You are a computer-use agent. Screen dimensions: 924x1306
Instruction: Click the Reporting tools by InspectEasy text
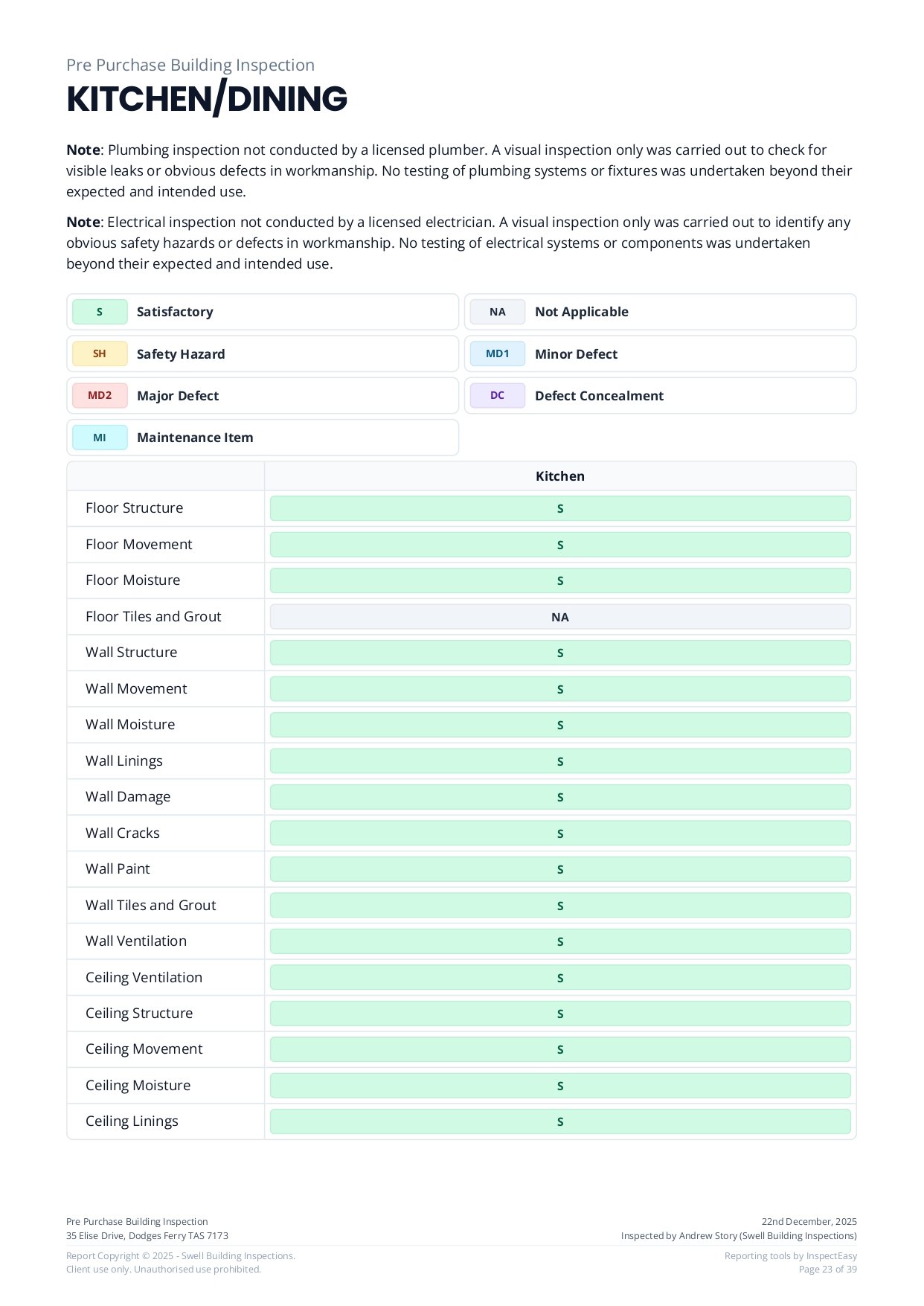point(790,1255)
